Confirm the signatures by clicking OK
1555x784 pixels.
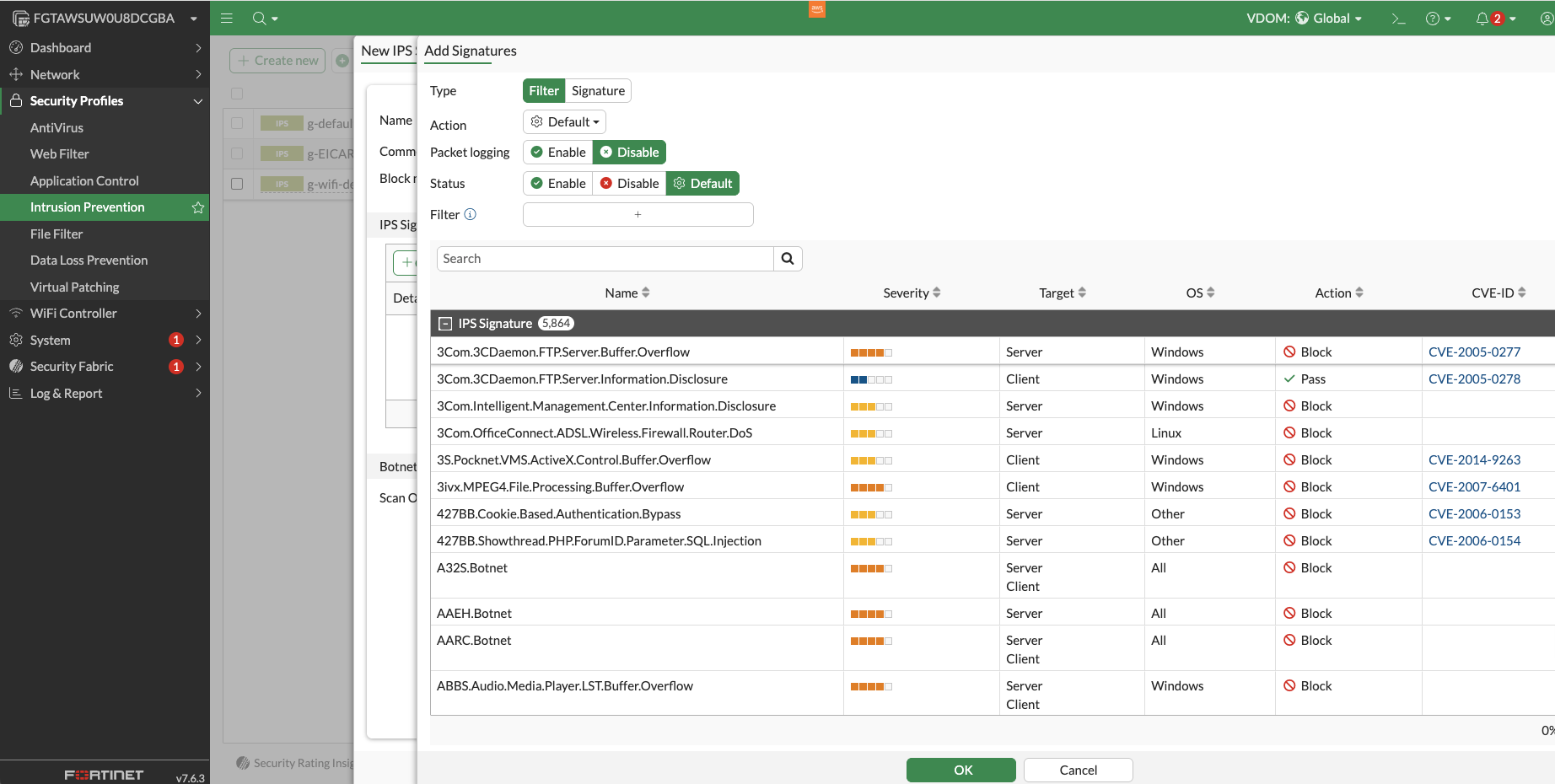960,770
